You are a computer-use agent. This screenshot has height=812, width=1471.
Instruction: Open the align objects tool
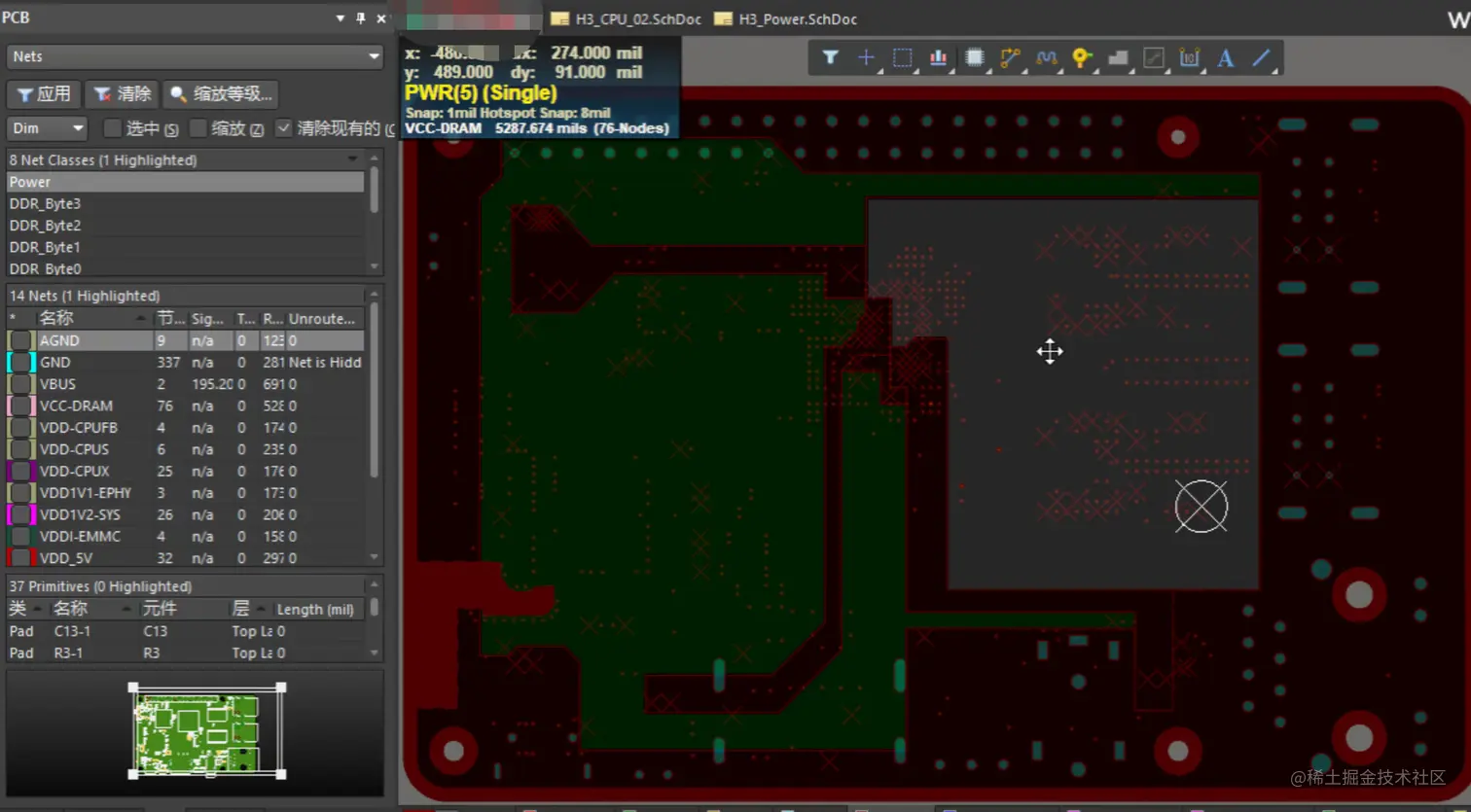point(938,57)
